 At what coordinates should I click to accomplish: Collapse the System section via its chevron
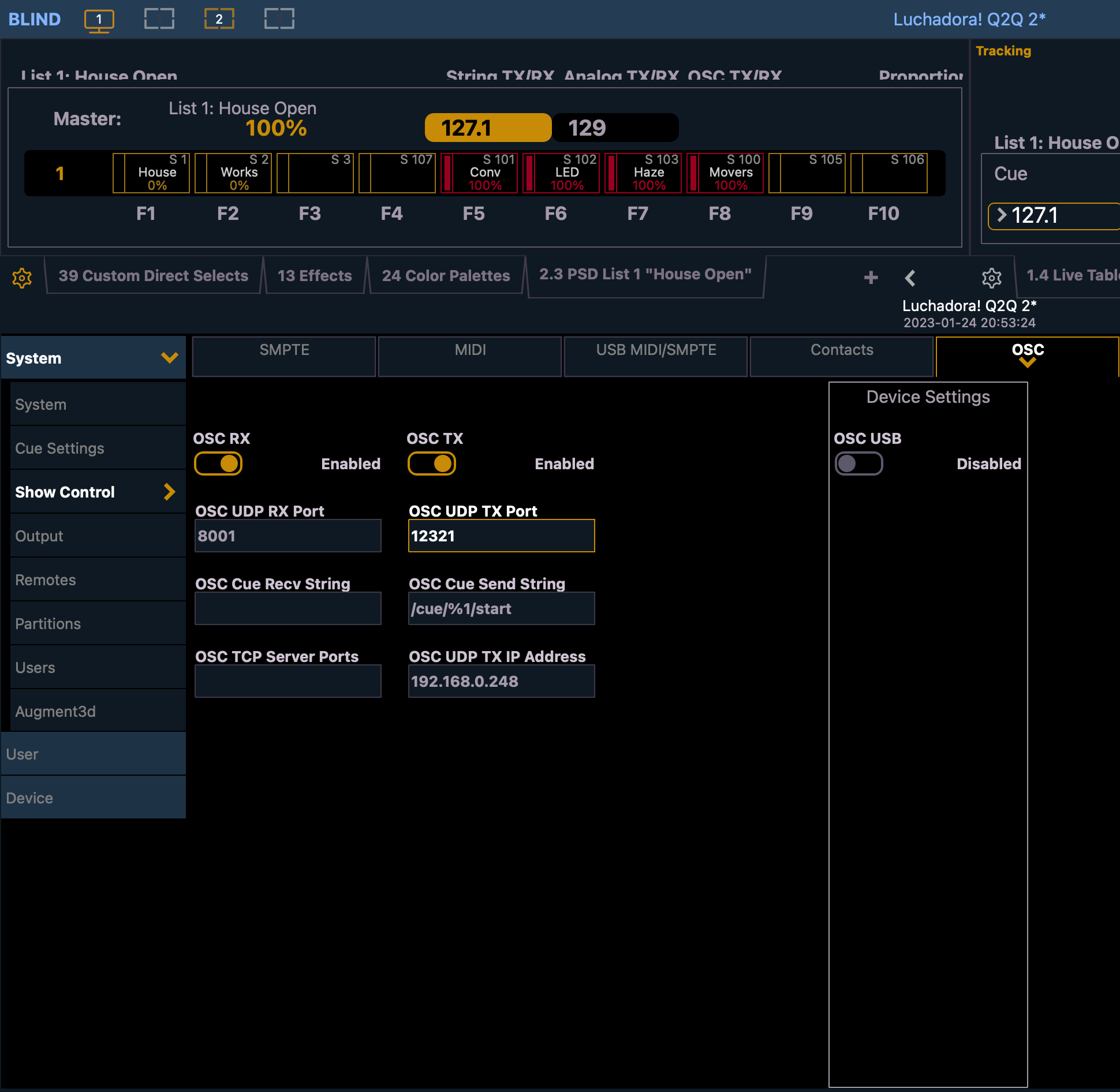click(169, 358)
